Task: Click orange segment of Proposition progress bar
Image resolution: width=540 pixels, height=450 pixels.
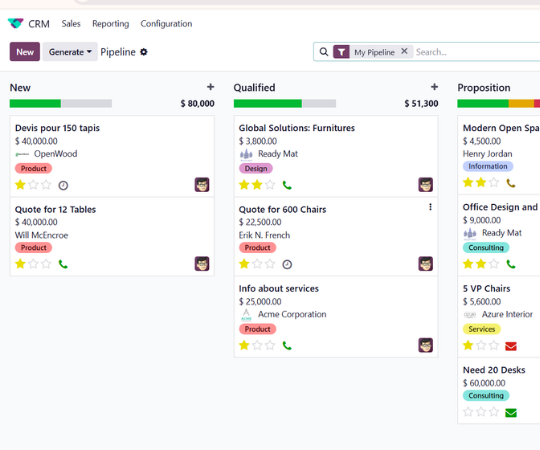Action: pyautogui.click(x=521, y=103)
